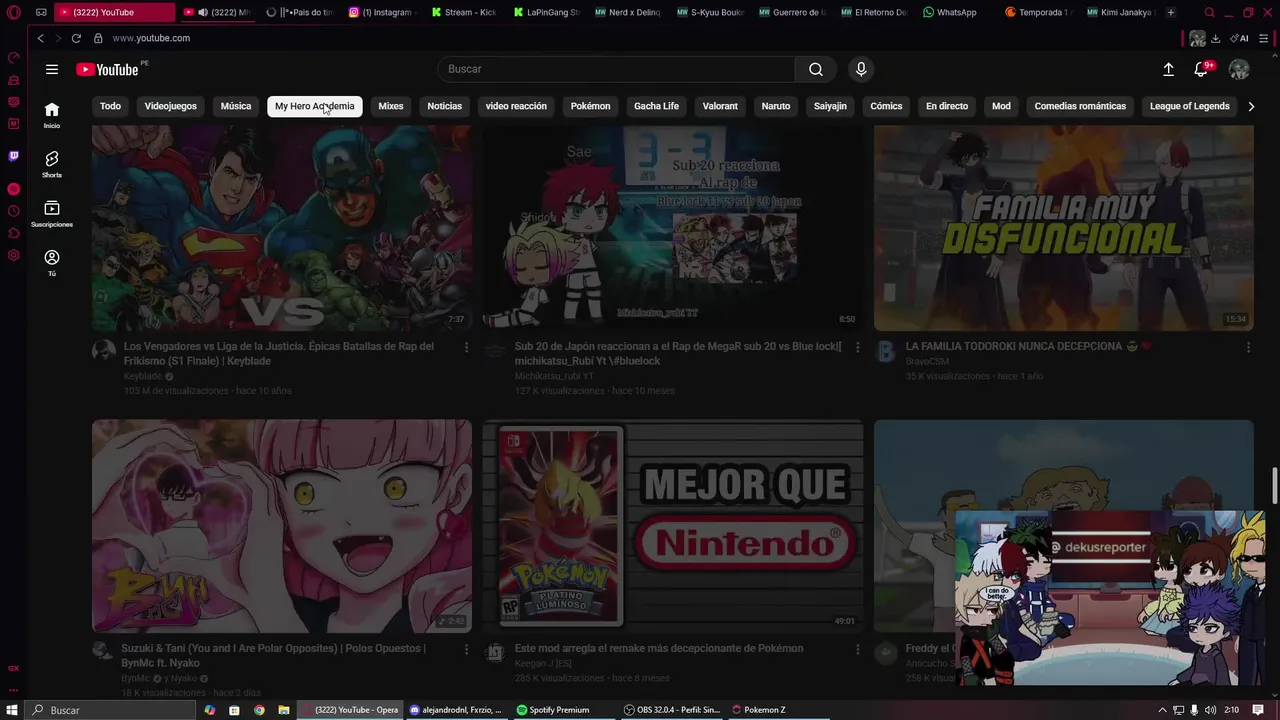The width and height of the screenshot is (1280, 720).
Task: Open Twitch in Opera sidebar
Action: coord(13,156)
